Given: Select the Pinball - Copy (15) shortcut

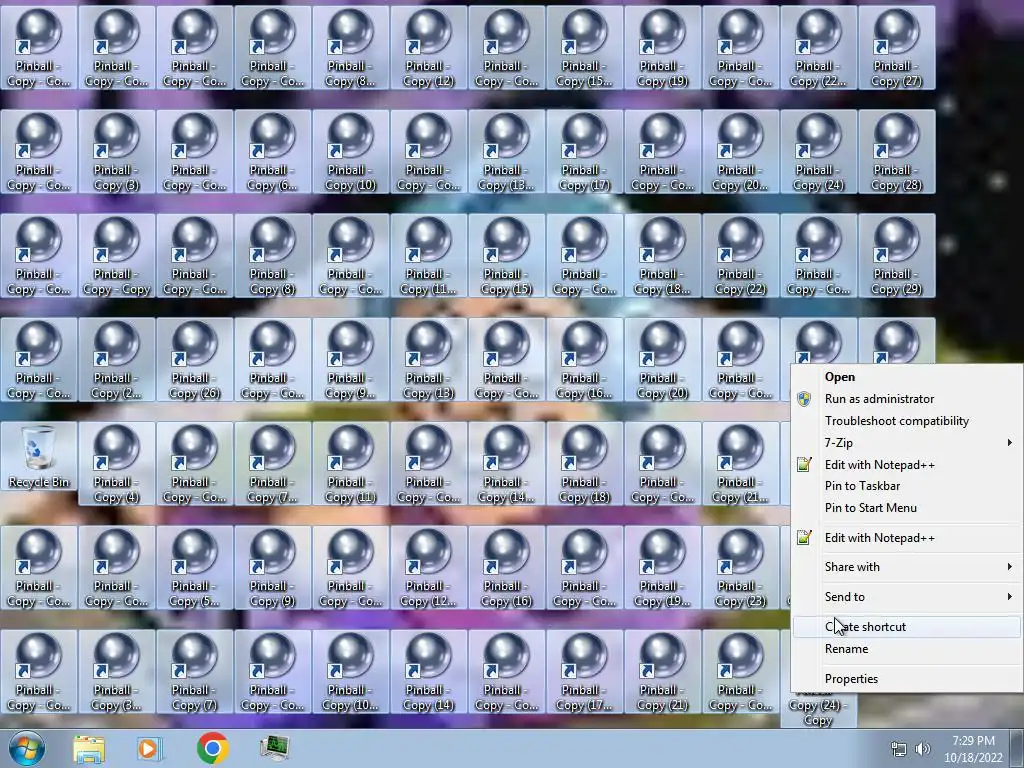Looking at the screenshot, I should [x=506, y=255].
